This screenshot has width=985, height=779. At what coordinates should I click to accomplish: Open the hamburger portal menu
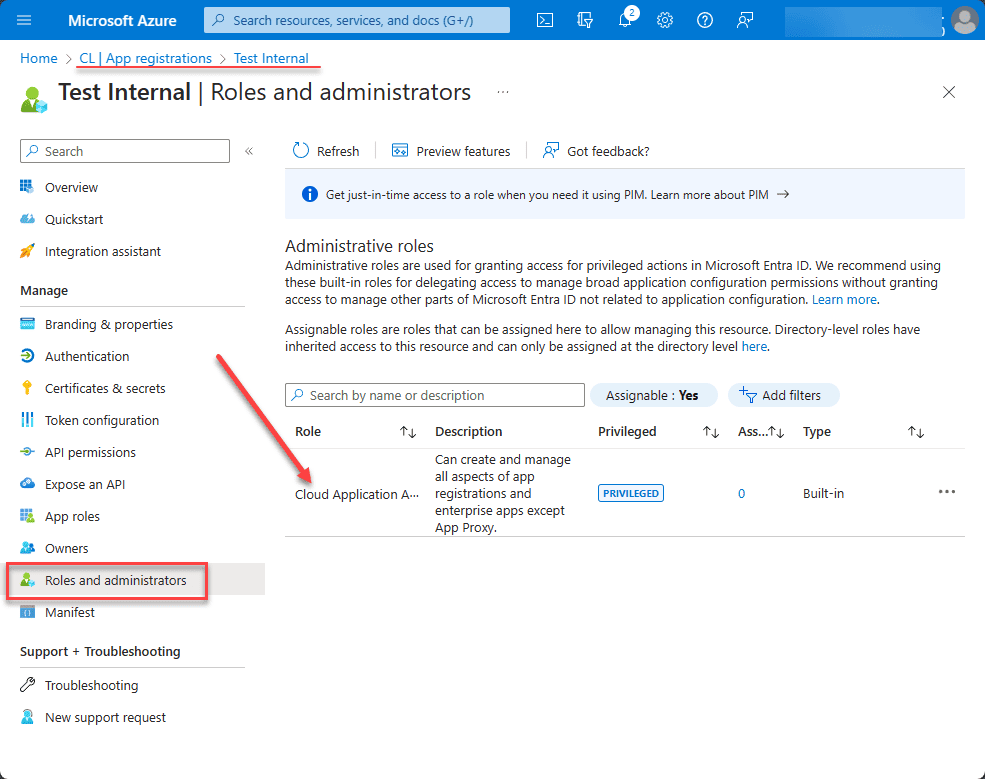click(24, 20)
